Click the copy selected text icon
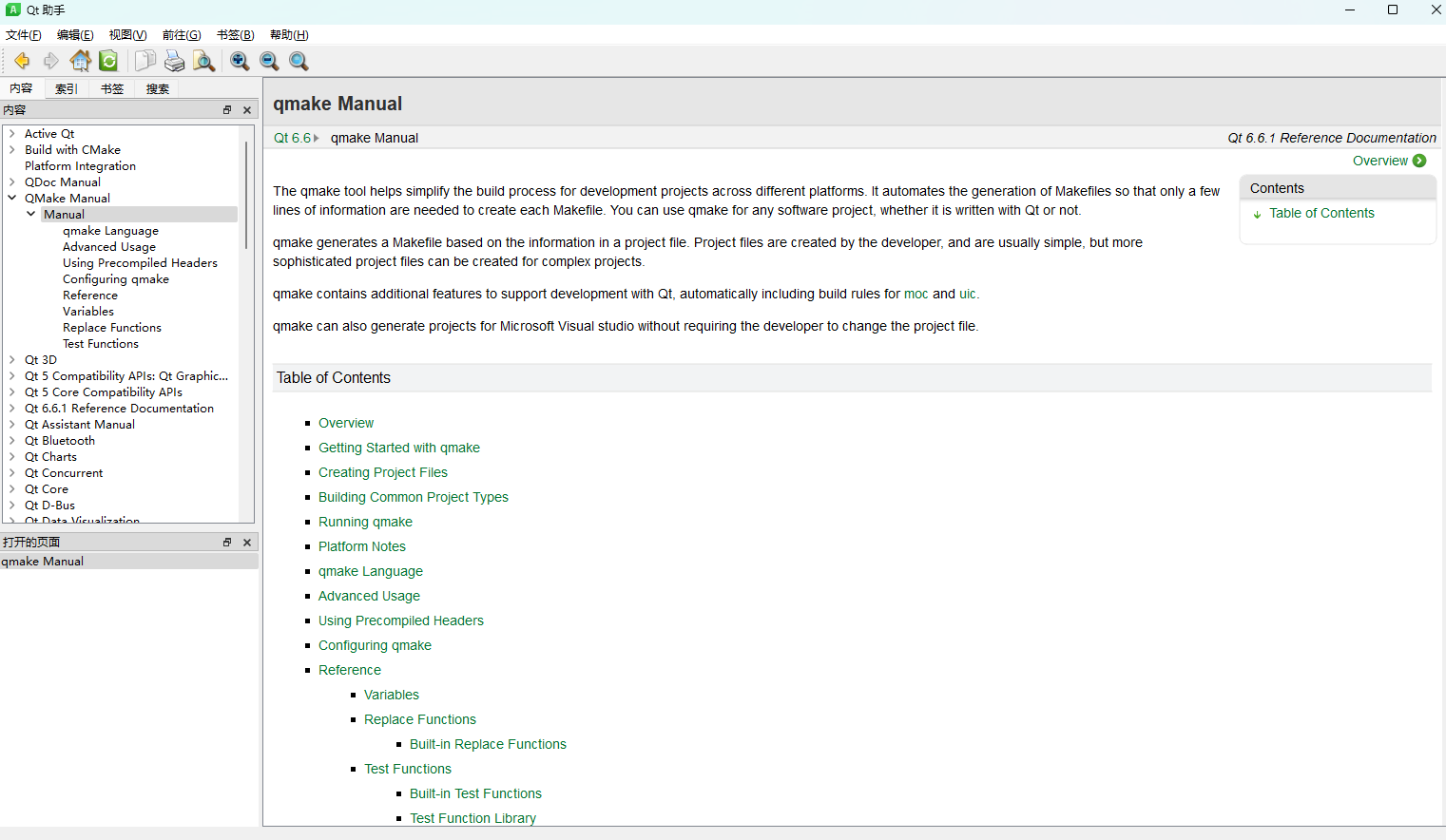Viewport: 1446px width, 840px height. pyautogui.click(x=145, y=61)
